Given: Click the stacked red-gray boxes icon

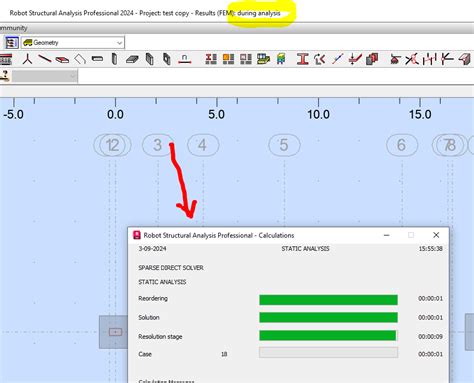Looking at the screenshot, I should click(372, 59).
